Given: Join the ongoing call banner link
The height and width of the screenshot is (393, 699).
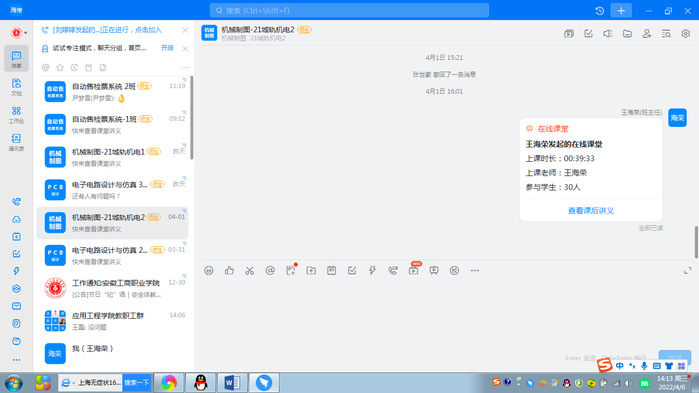Looking at the screenshot, I should [x=107, y=30].
